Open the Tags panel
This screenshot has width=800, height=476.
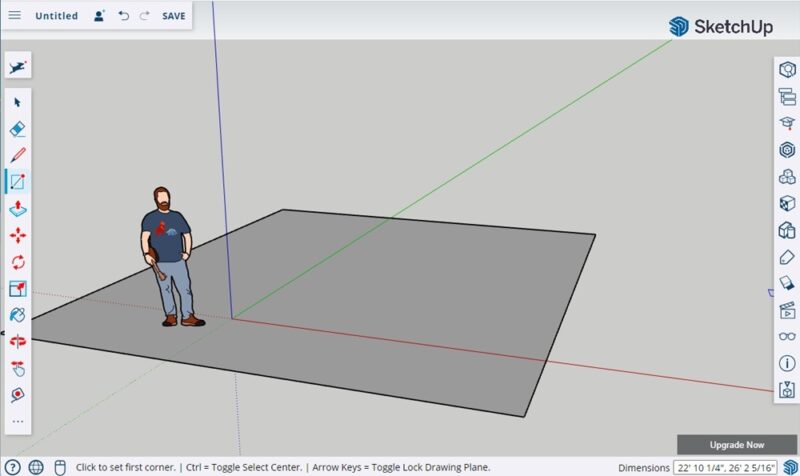coord(787,257)
